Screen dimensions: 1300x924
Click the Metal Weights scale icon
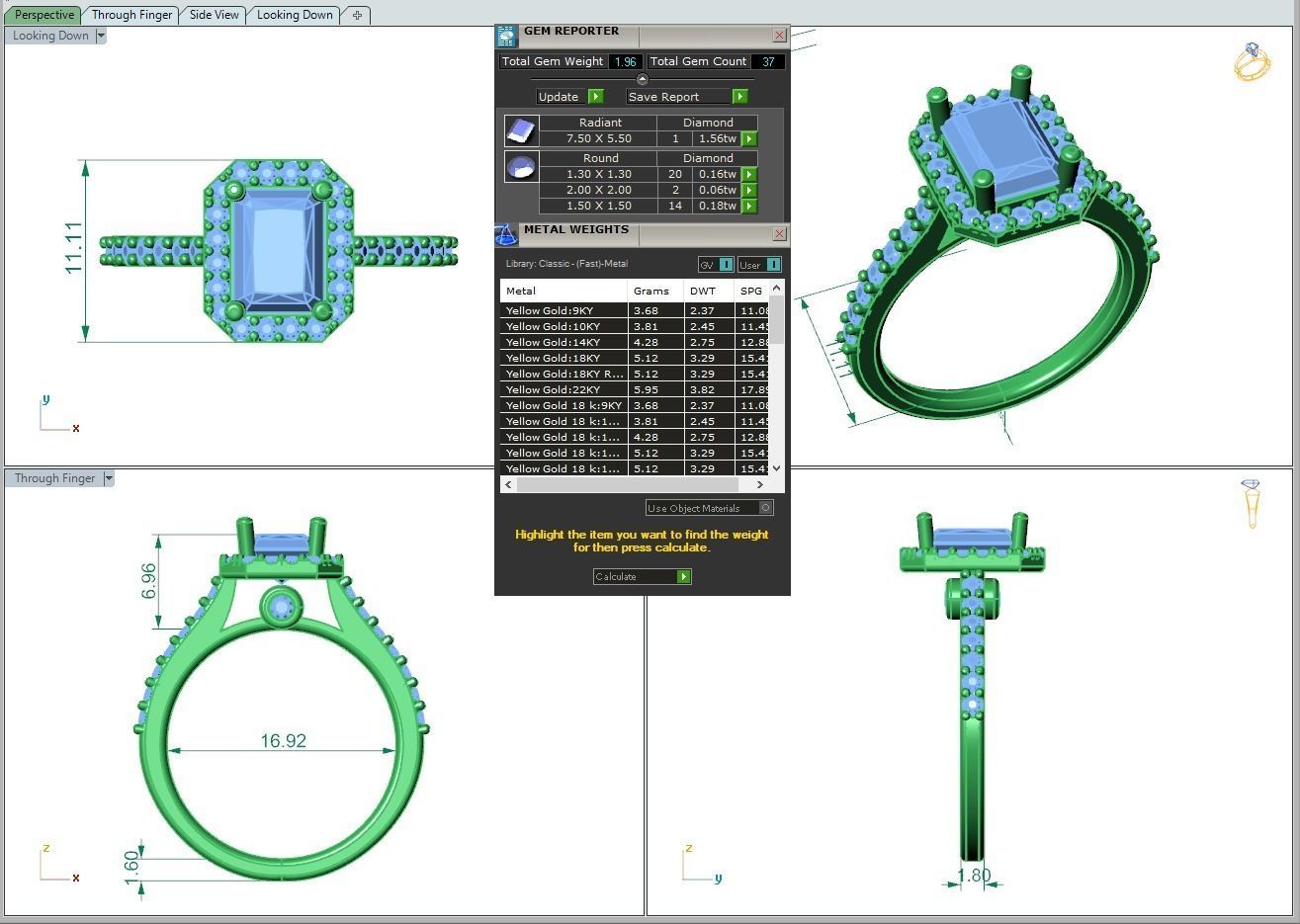pyautogui.click(x=506, y=234)
